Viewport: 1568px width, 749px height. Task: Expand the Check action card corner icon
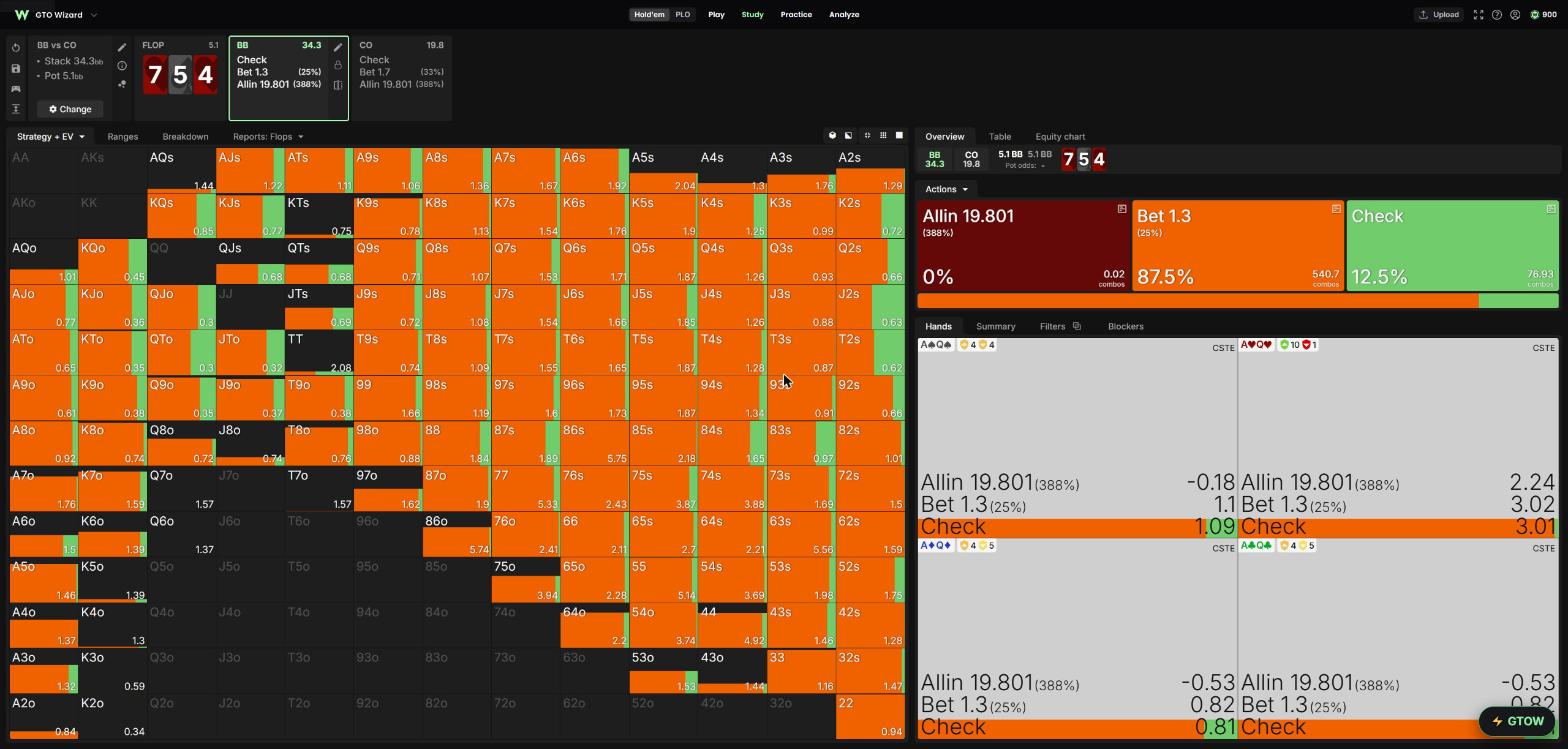(1551, 209)
